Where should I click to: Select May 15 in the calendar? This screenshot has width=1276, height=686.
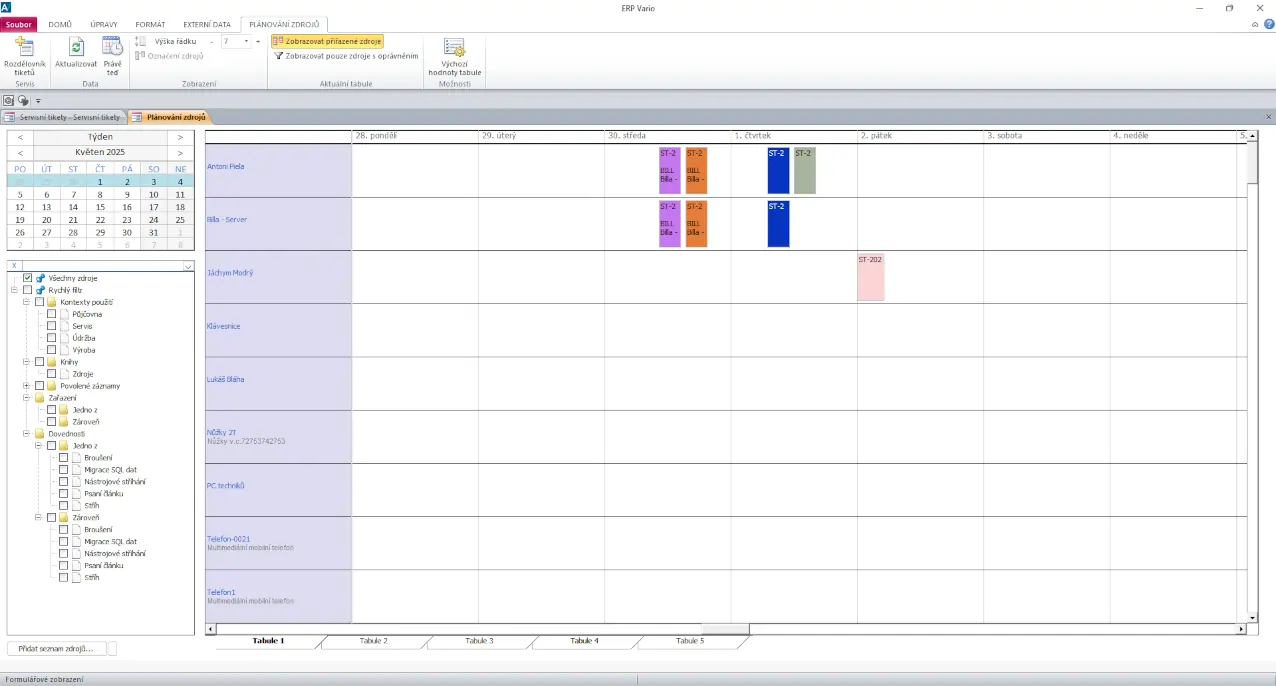click(x=100, y=207)
